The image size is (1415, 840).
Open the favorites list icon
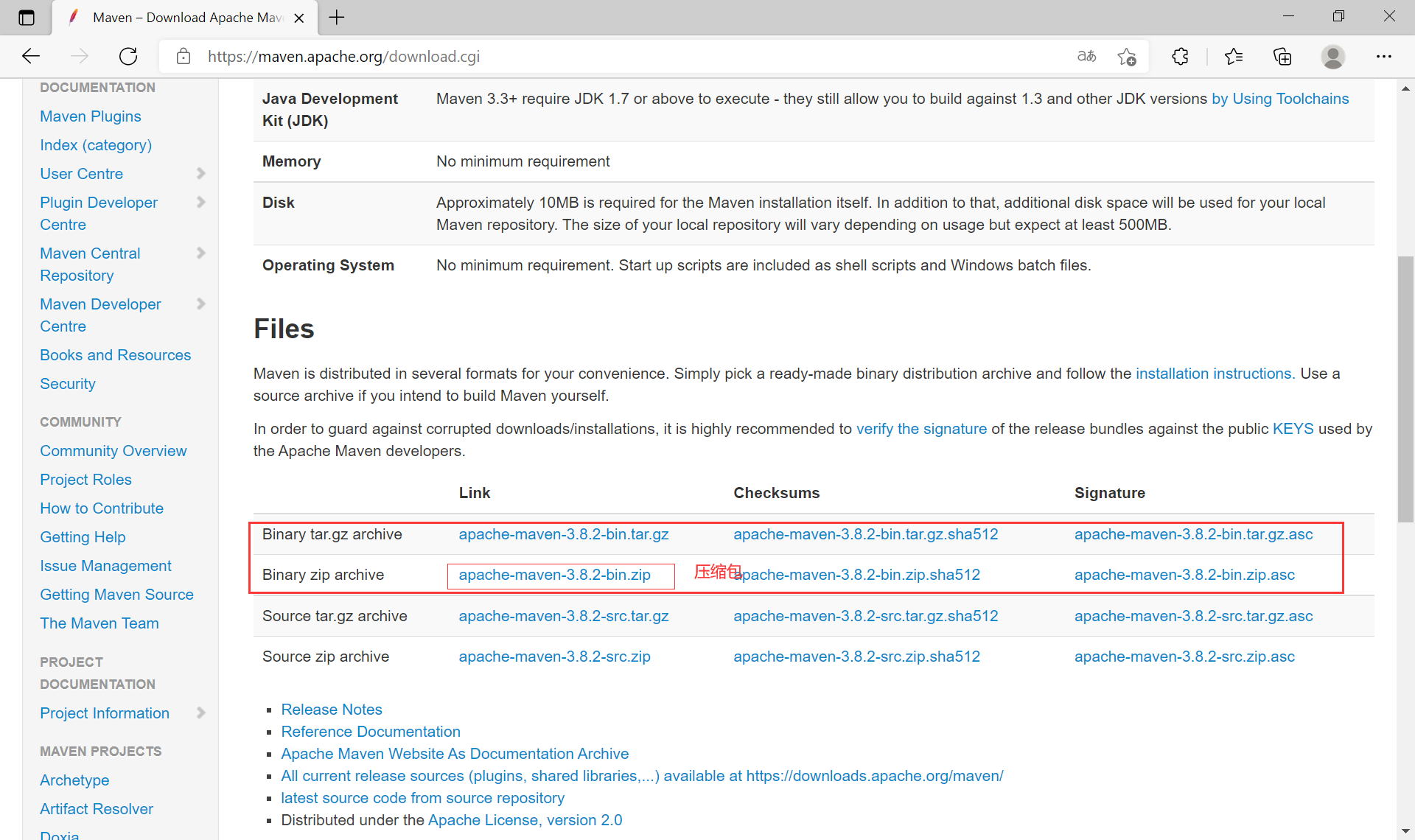(x=1234, y=56)
